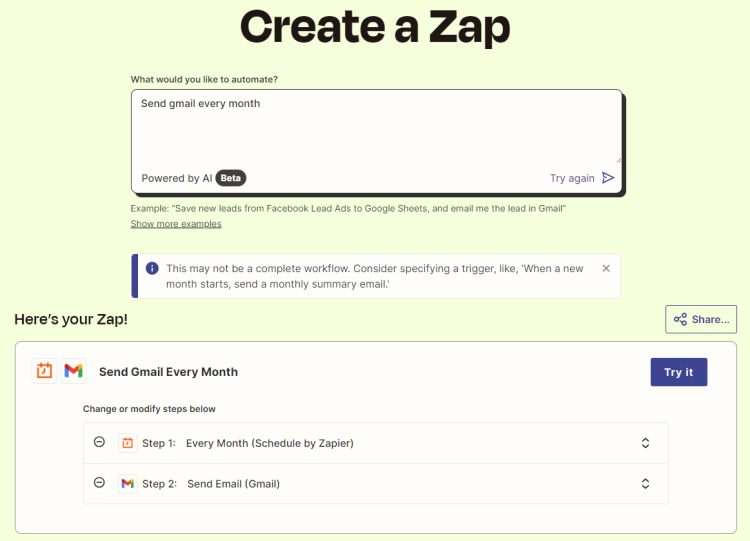Remove Step 2 using its minus icon
This screenshot has width=750, height=541.
pyautogui.click(x=99, y=483)
